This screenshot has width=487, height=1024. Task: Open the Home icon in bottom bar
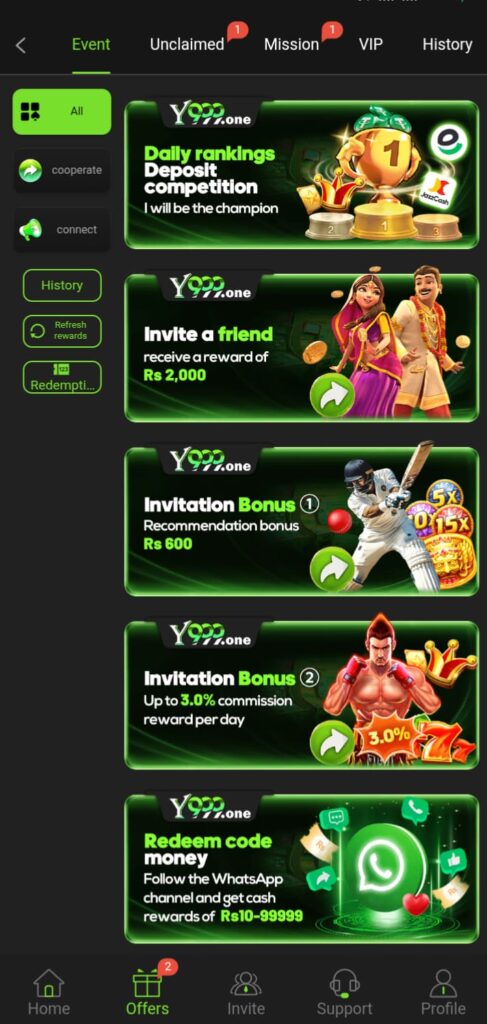coord(49,984)
